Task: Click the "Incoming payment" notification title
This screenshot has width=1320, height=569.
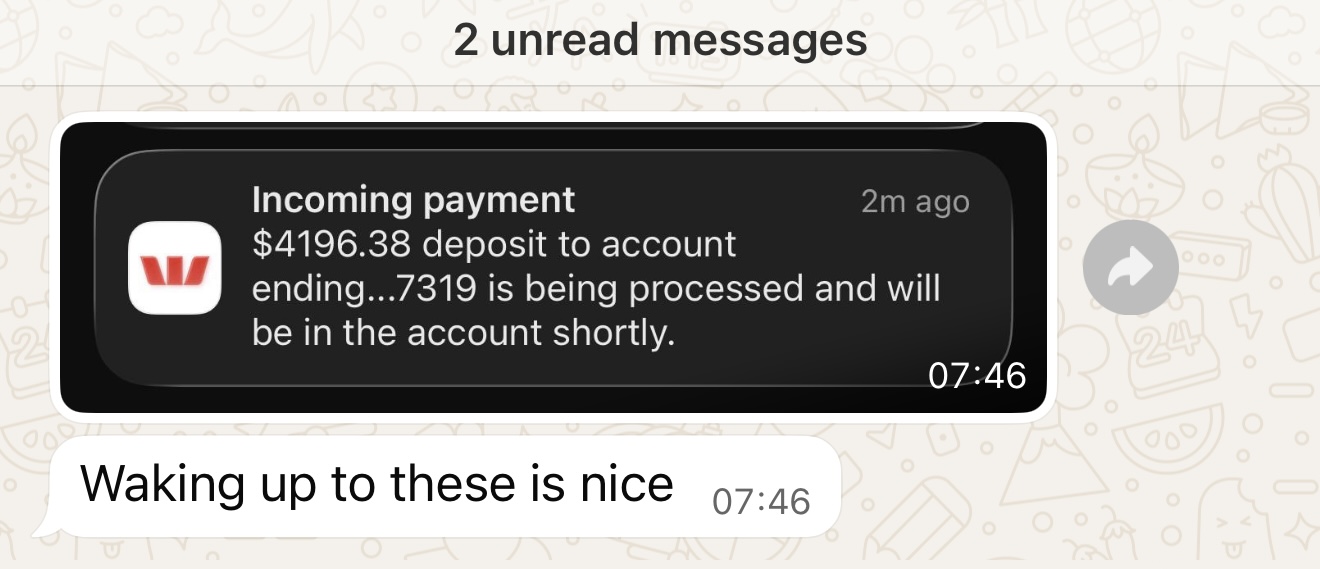Action: click(x=413, y=200)
